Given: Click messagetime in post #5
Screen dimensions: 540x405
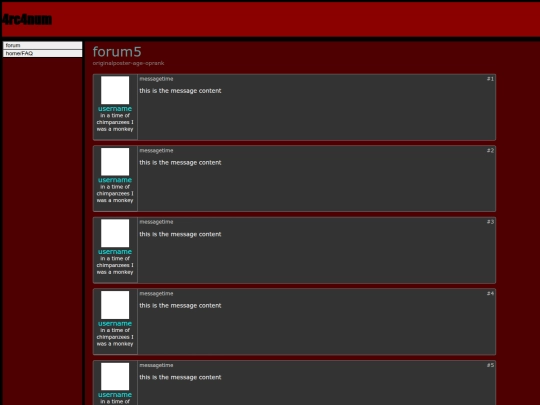Looking at the screenshot, I should [x=156, y=365].
